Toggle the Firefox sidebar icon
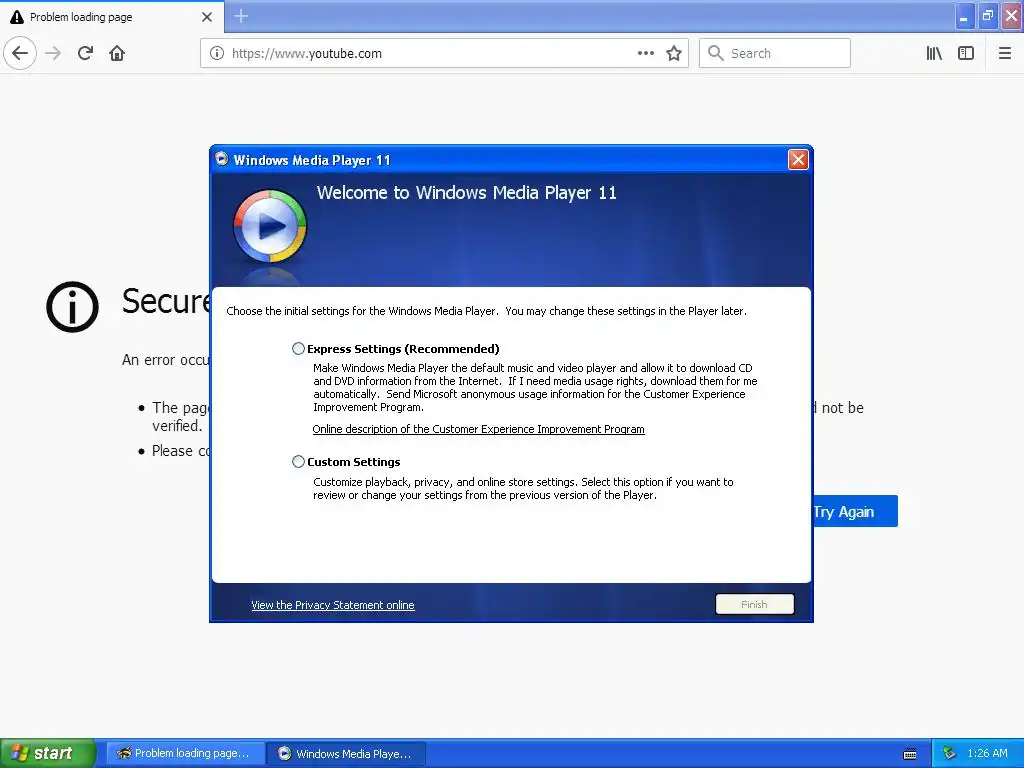This screenshot has width=1024, height=768. [966, 54]
